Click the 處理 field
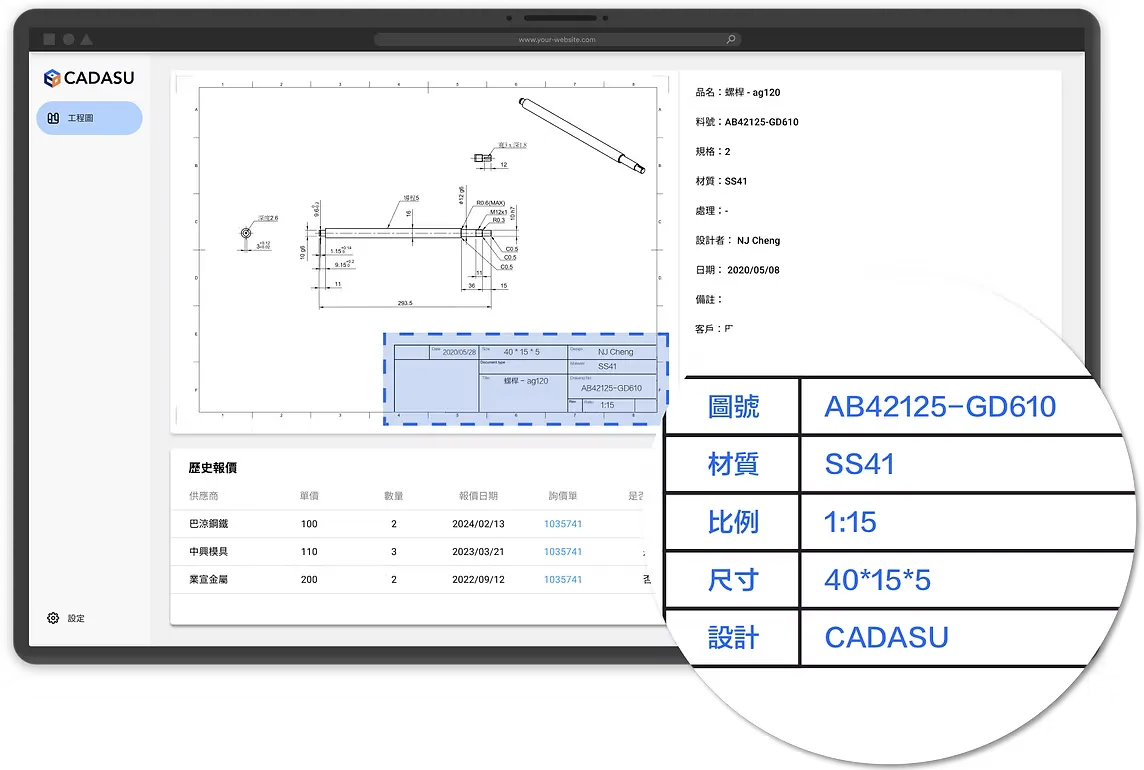This screenshot has width=1144, height=770. pyautogui.click(x=711, y=211)
